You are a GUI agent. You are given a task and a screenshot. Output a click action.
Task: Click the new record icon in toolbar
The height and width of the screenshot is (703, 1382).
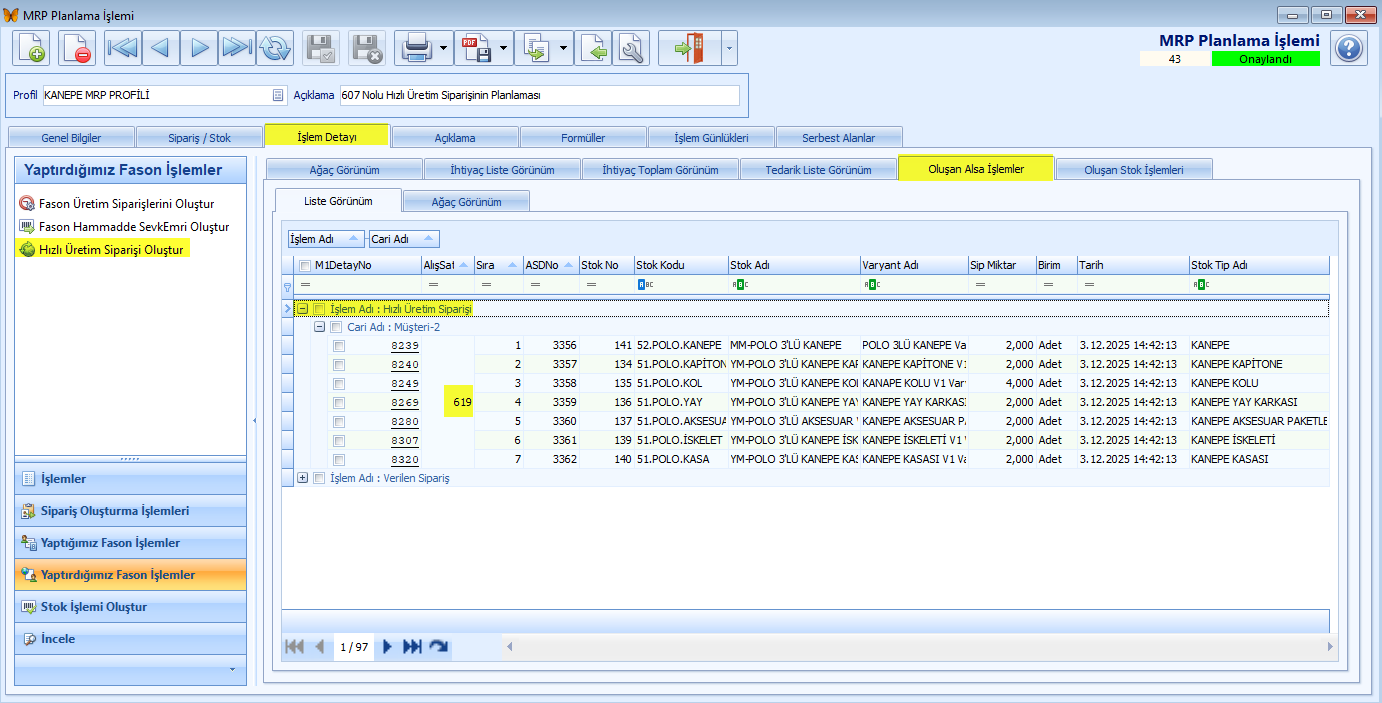(31, 48)
